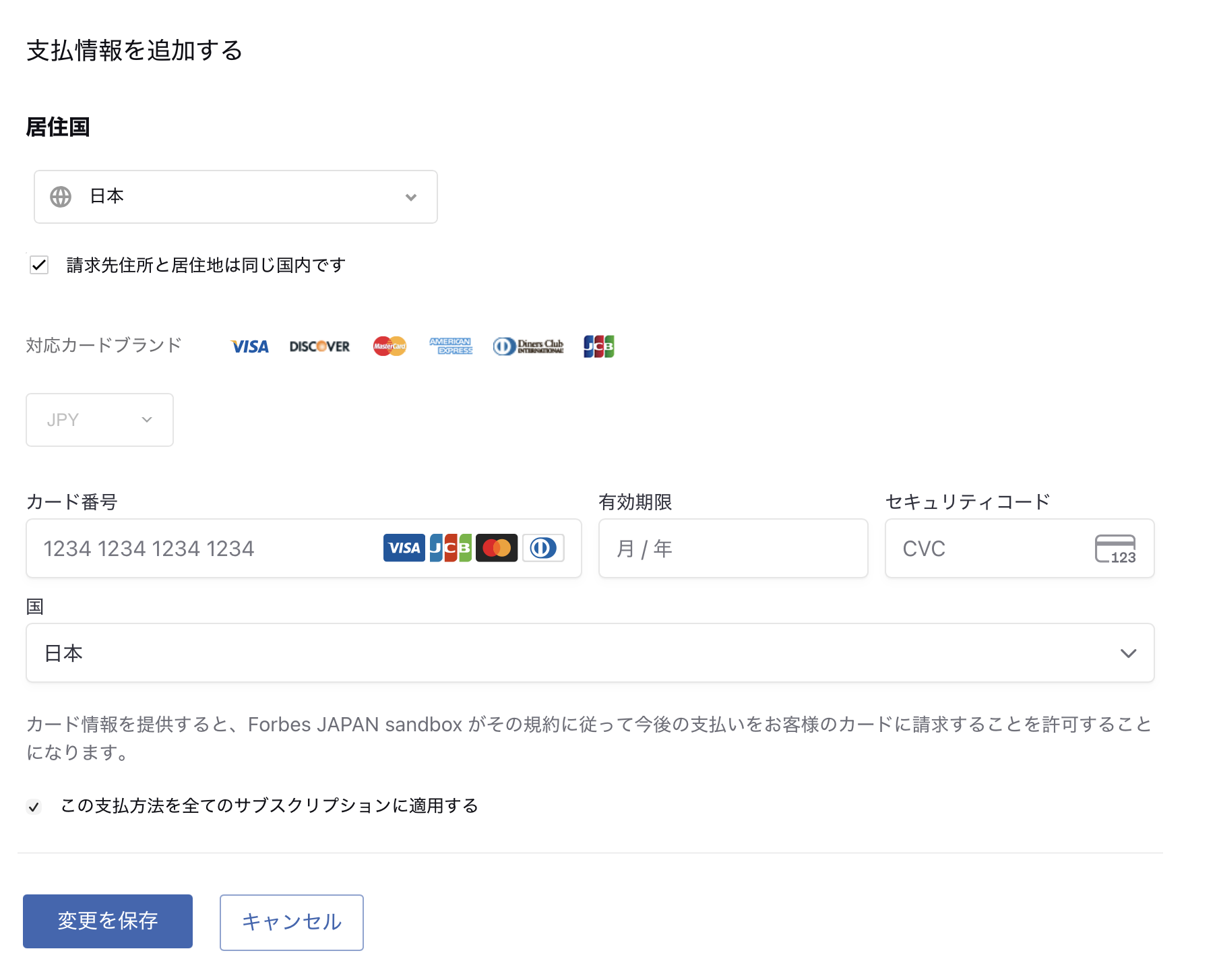Click the VISA icon inside card number field
This screenshot has height=980, width=1217.
tap(404, 548)
